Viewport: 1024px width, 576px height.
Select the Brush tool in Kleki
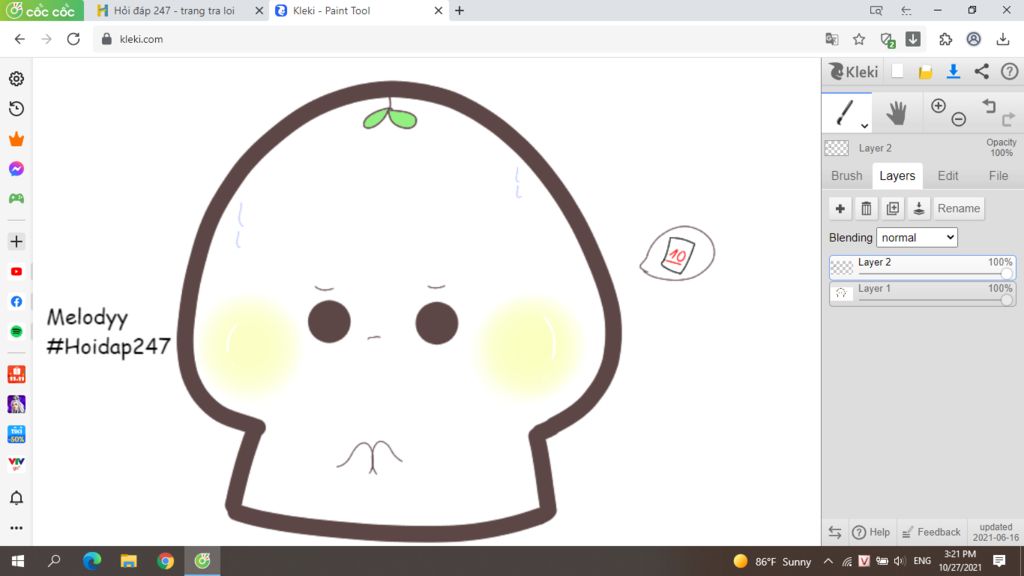845,112
